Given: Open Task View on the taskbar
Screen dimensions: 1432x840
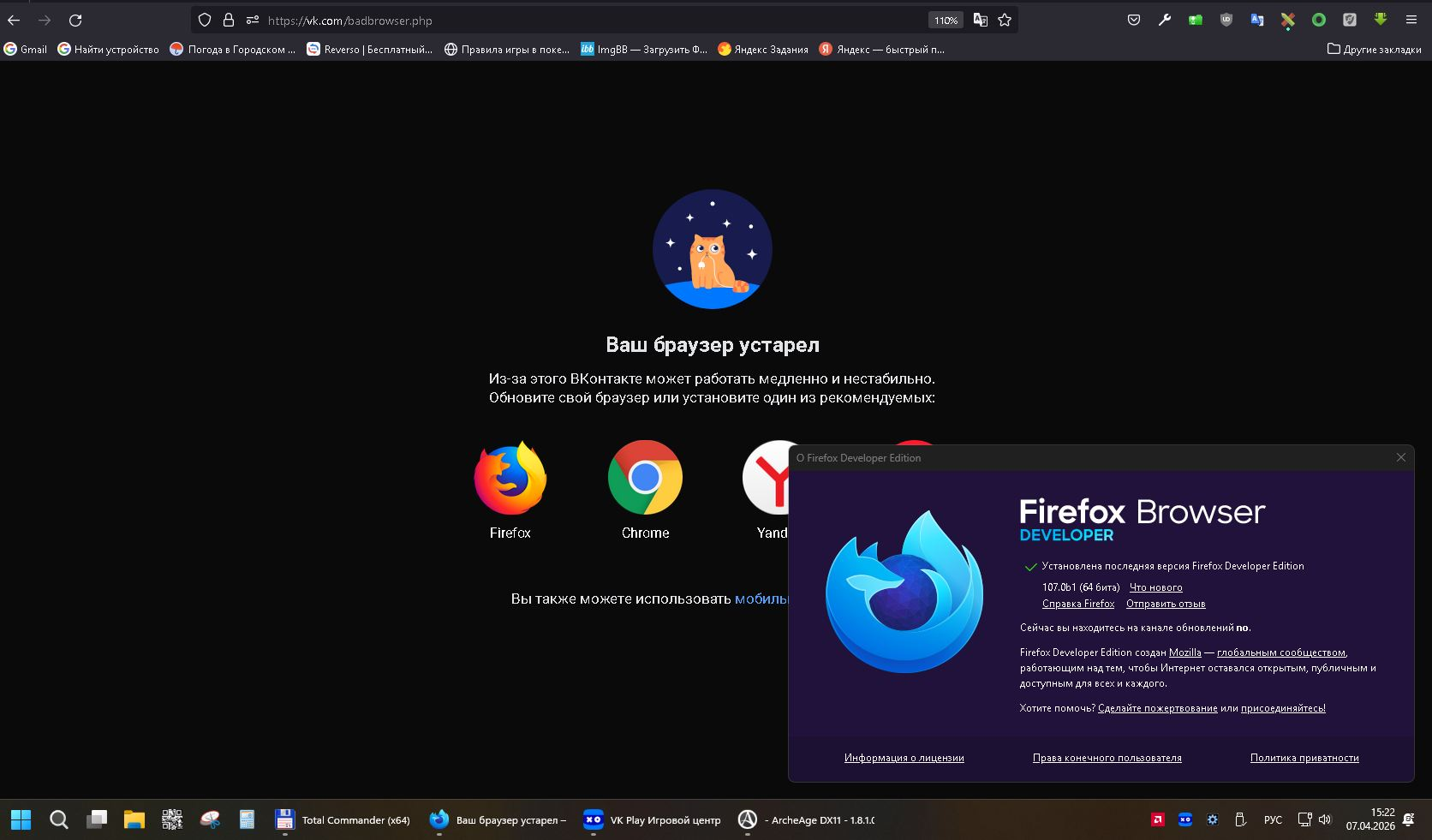Looking at the screenshot, I should 97,820.
